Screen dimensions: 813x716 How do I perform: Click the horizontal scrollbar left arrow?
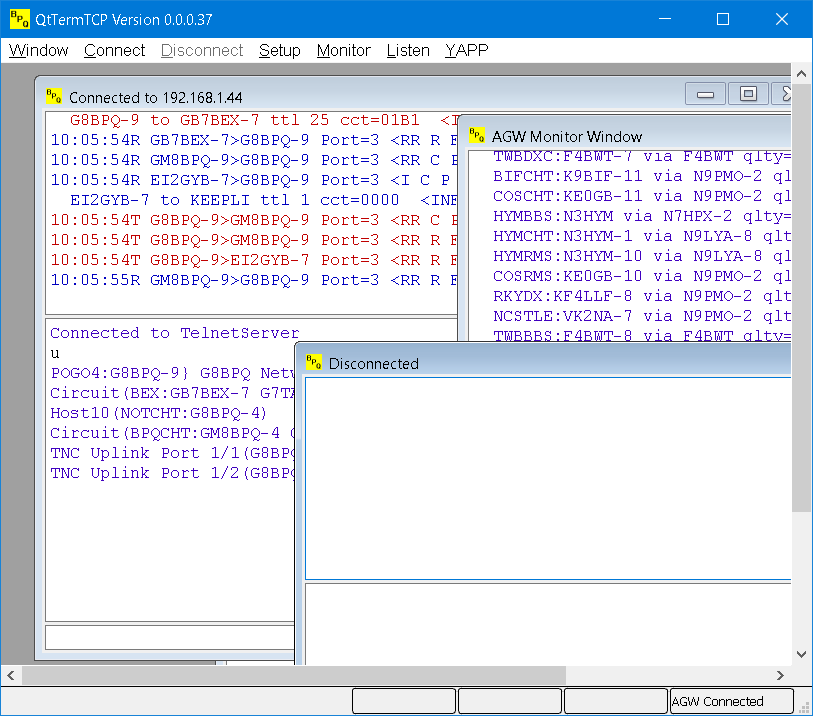[x=11, y=675]
